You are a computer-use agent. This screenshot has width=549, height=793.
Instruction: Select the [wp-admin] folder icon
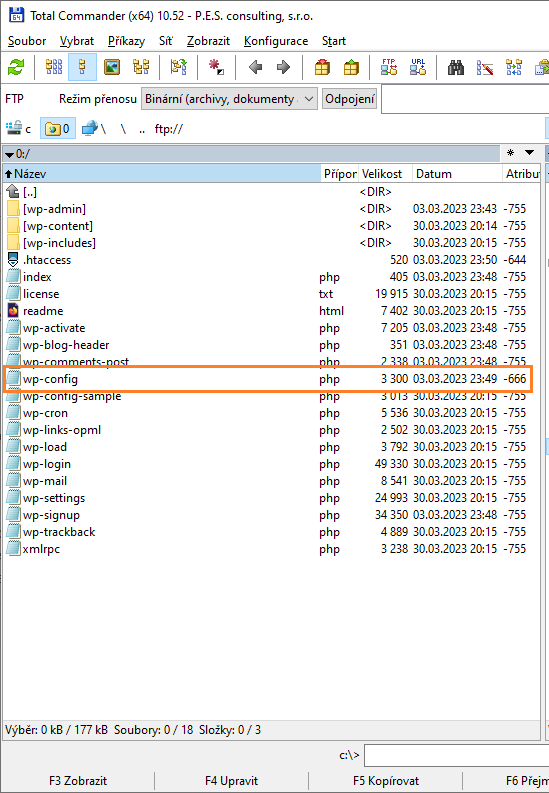(x=13, y=209)
